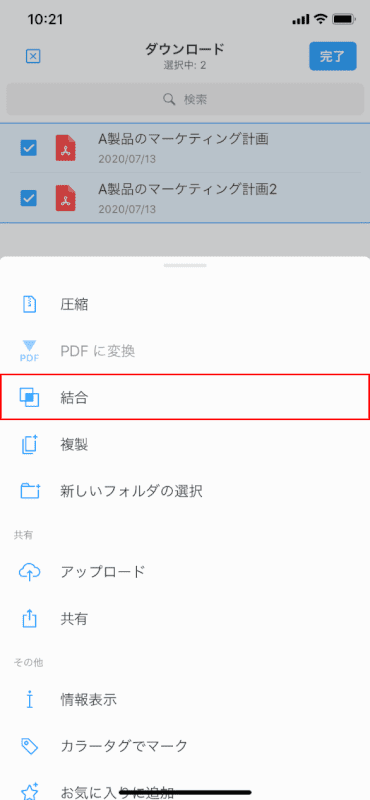Tap the share arrow icon
Image resolution: width=370 pixels, height=800 pixels.
30,618
